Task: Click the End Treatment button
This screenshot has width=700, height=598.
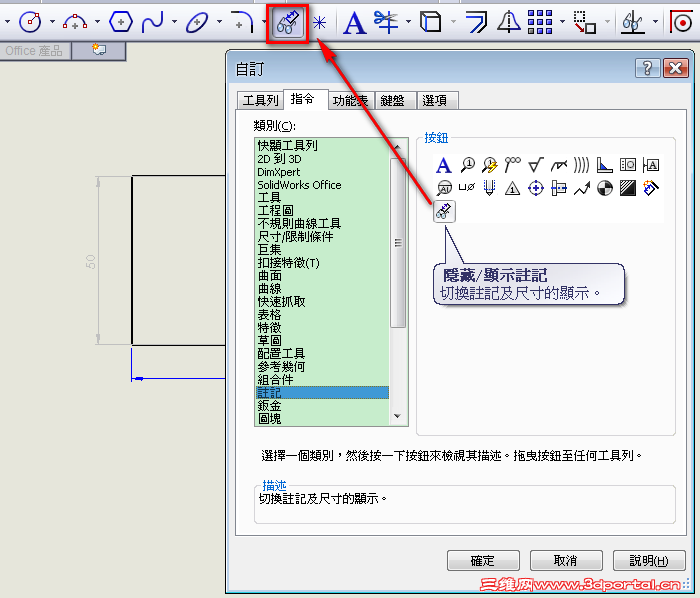Action: [x=604, y=165]
